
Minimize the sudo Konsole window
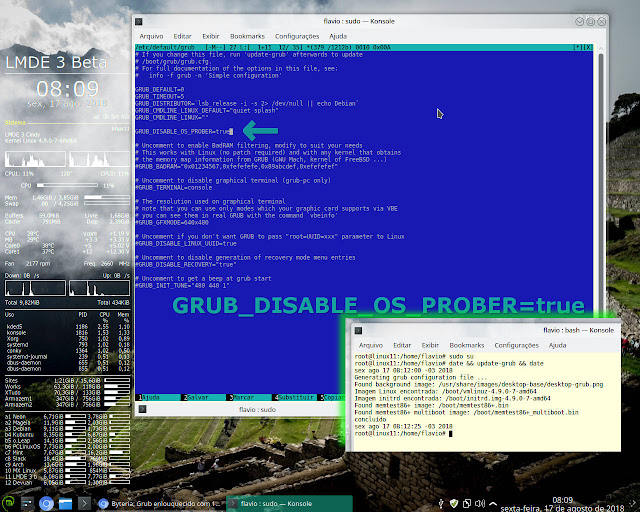coord(579,21)
